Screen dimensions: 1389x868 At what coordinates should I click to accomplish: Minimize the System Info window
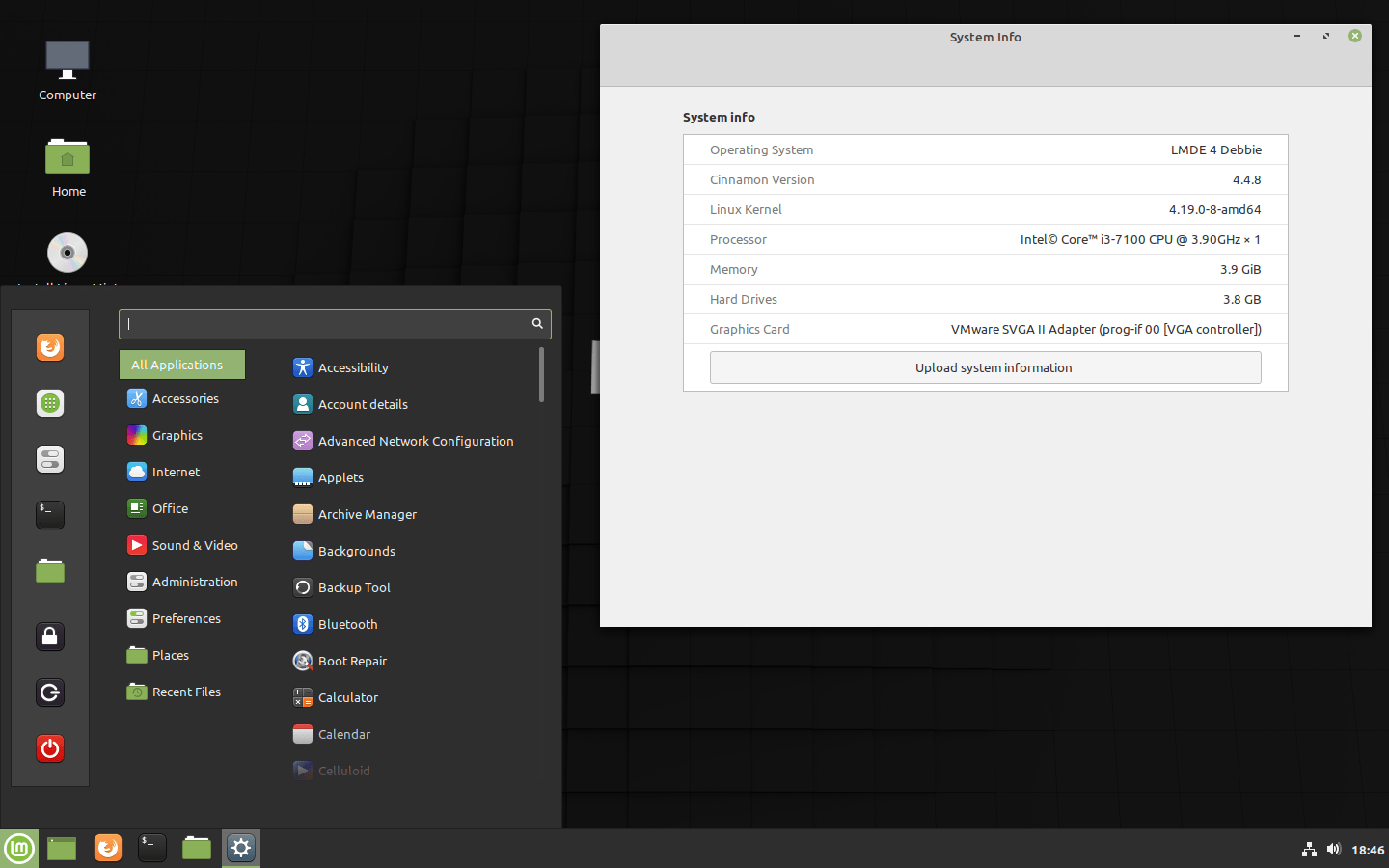tap(1297, 36)
